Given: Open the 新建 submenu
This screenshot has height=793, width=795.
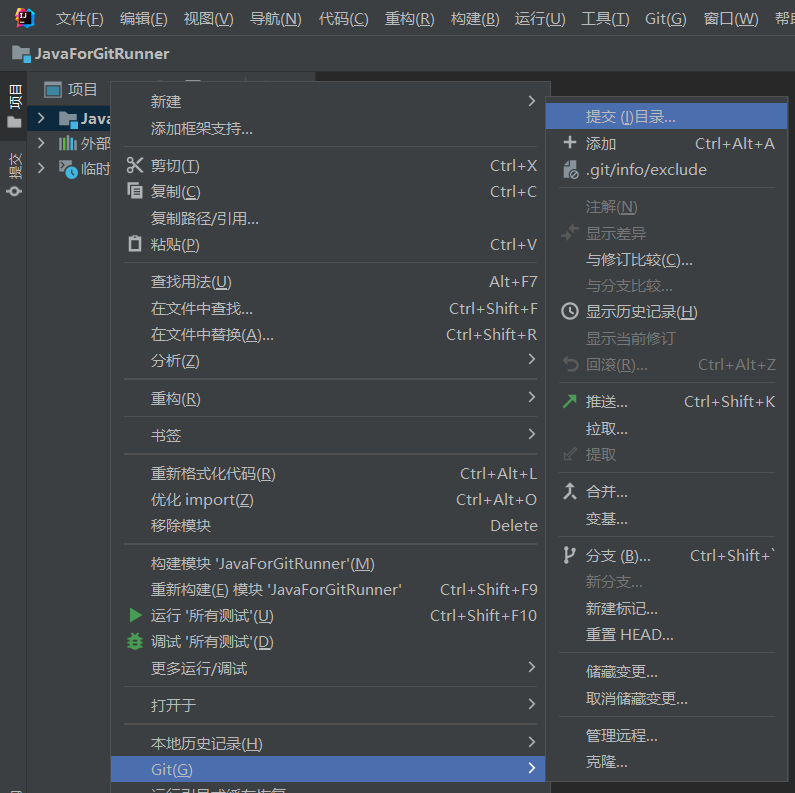Looking at the screenshot, I should pyautogui.click(x=330, y=101).
